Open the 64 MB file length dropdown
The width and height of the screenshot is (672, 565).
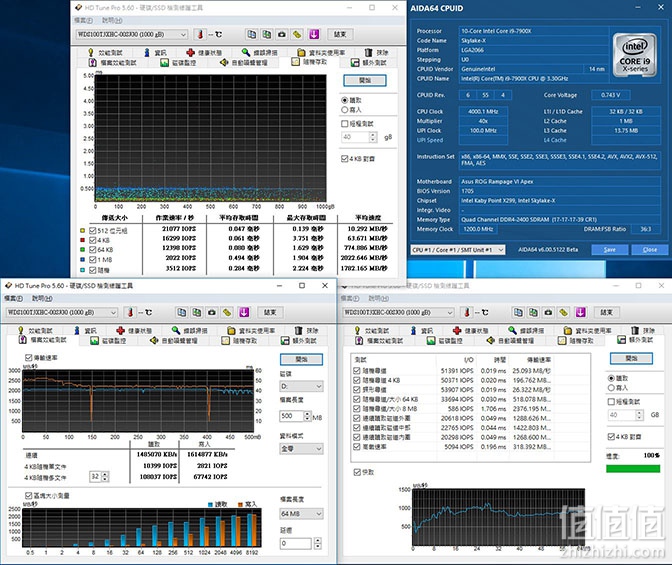click(x=301, y=514)
